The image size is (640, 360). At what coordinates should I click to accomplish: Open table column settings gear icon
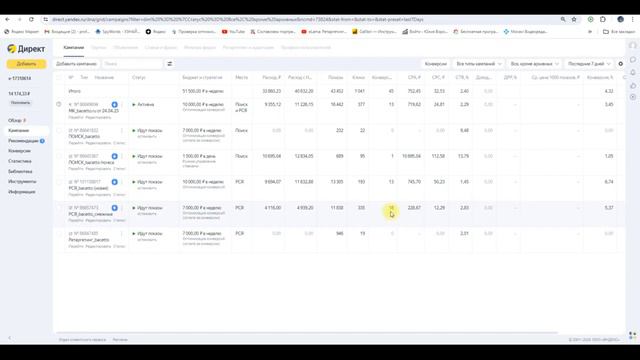pos(620,64)
